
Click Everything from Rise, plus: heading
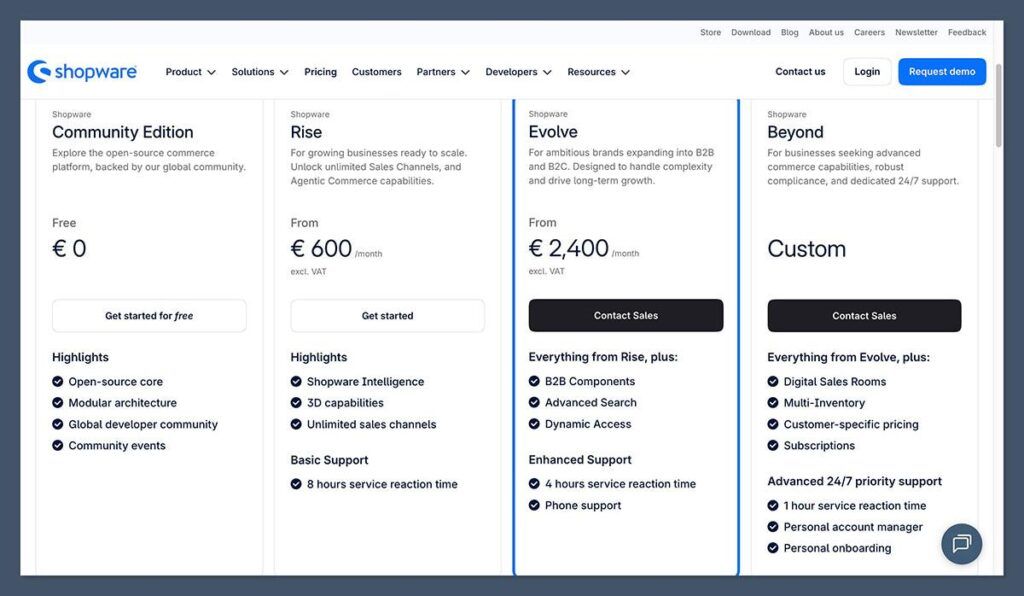coord(603,357)
